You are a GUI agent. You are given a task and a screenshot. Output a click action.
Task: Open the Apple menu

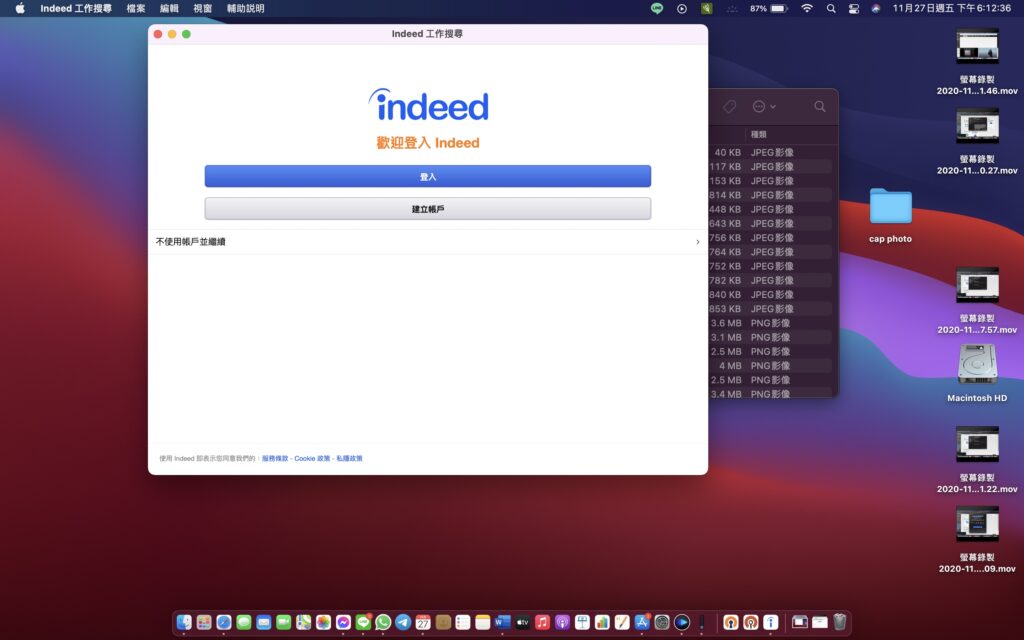coord(20,8)
